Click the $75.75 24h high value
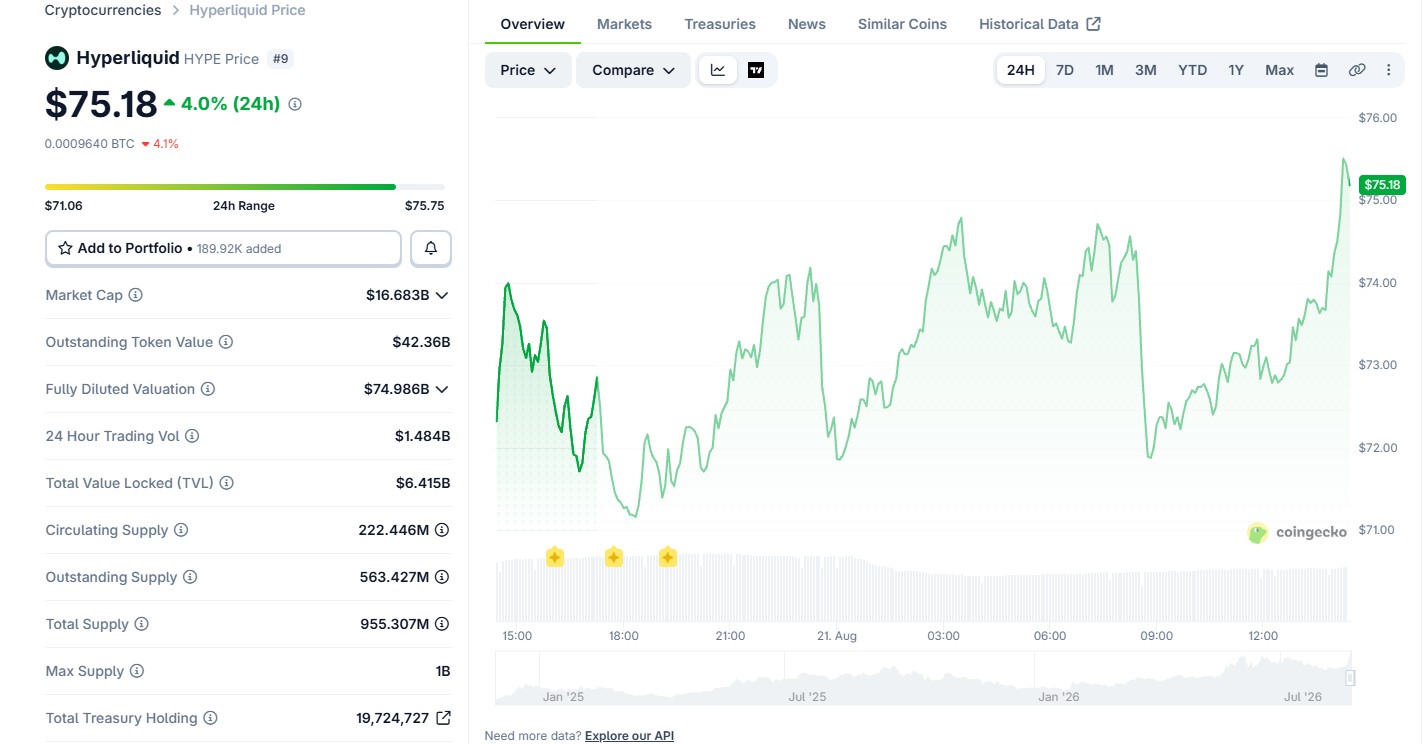Viewport: 1423px width, 744px height. point(425,206)
